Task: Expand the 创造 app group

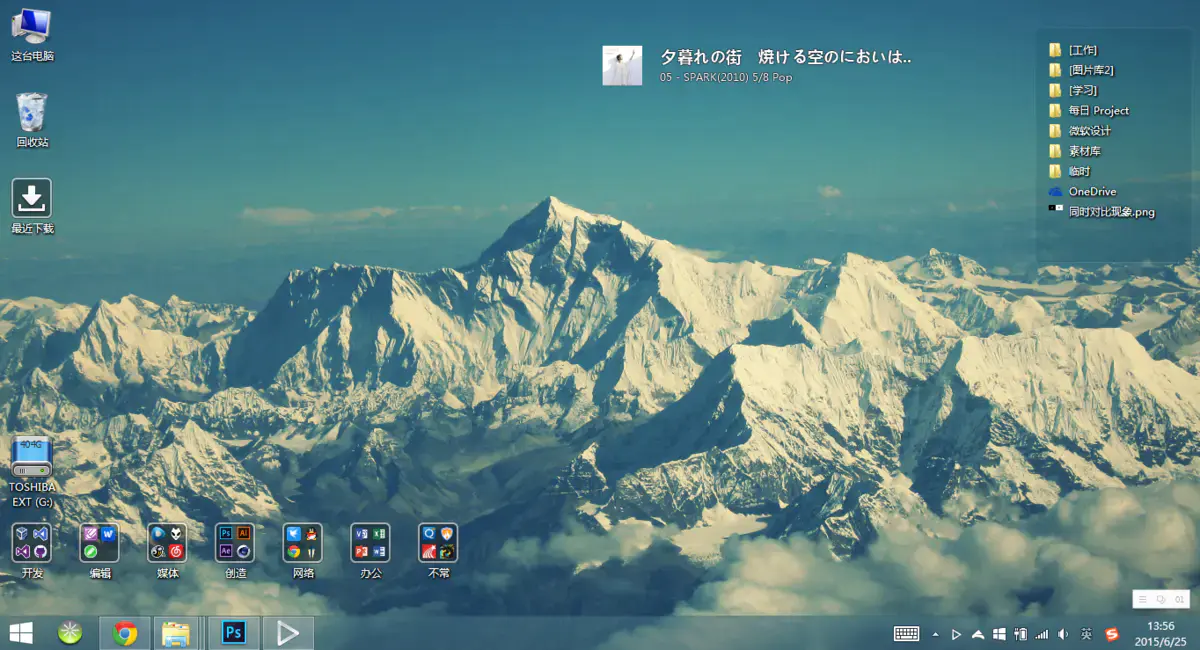Action: coord(235,543)
